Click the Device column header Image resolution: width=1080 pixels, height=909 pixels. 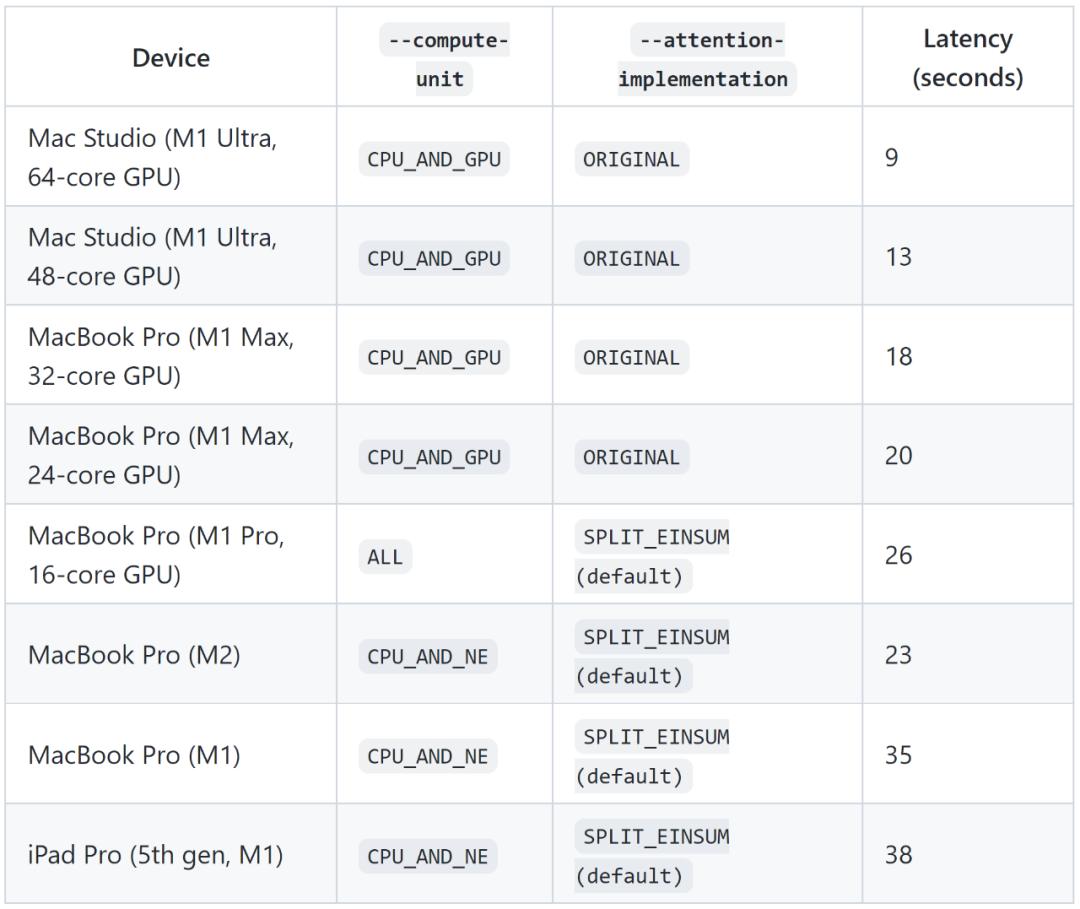(171, 58)
